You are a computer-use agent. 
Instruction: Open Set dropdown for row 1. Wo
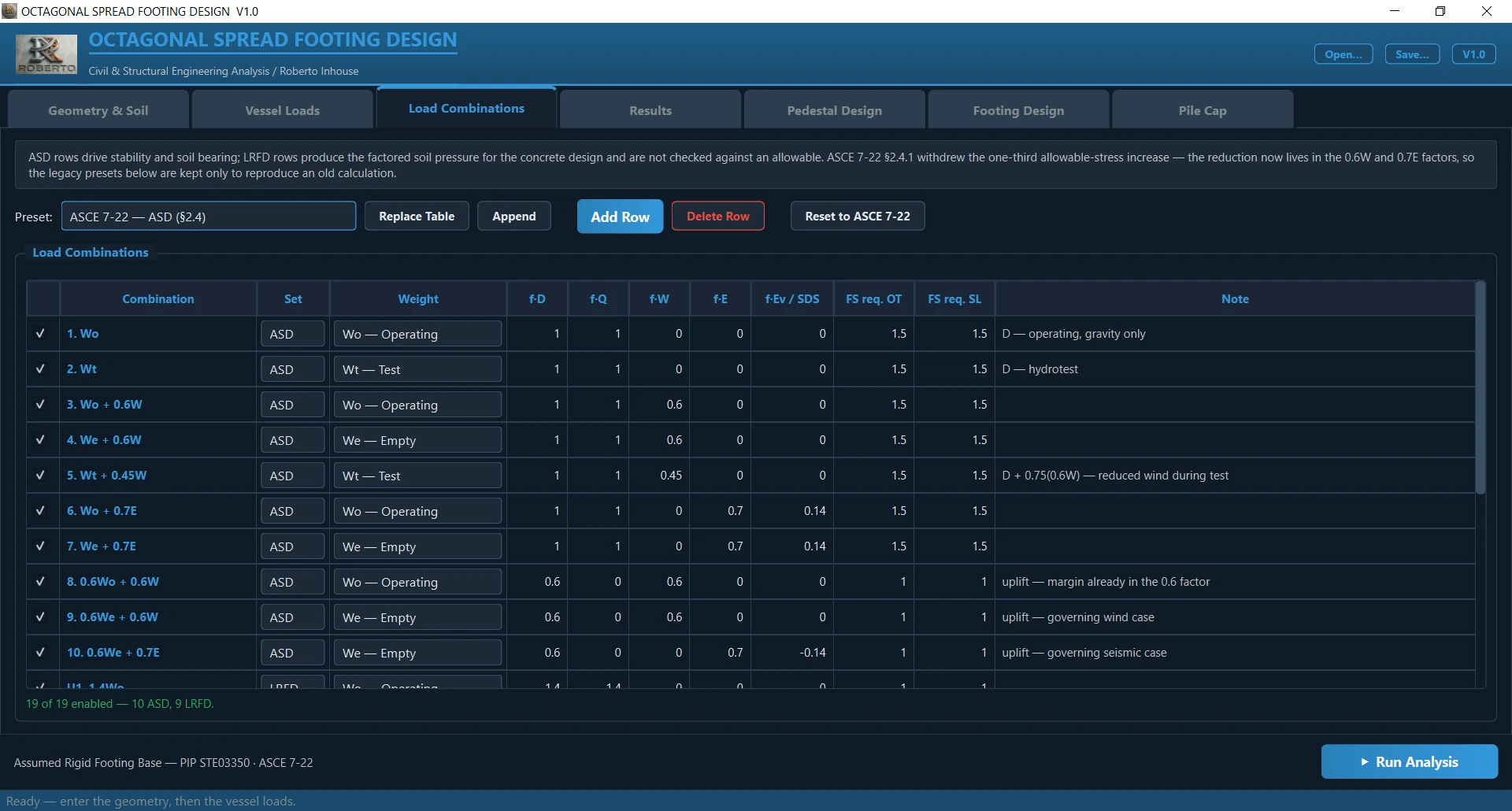coord(292,334)
